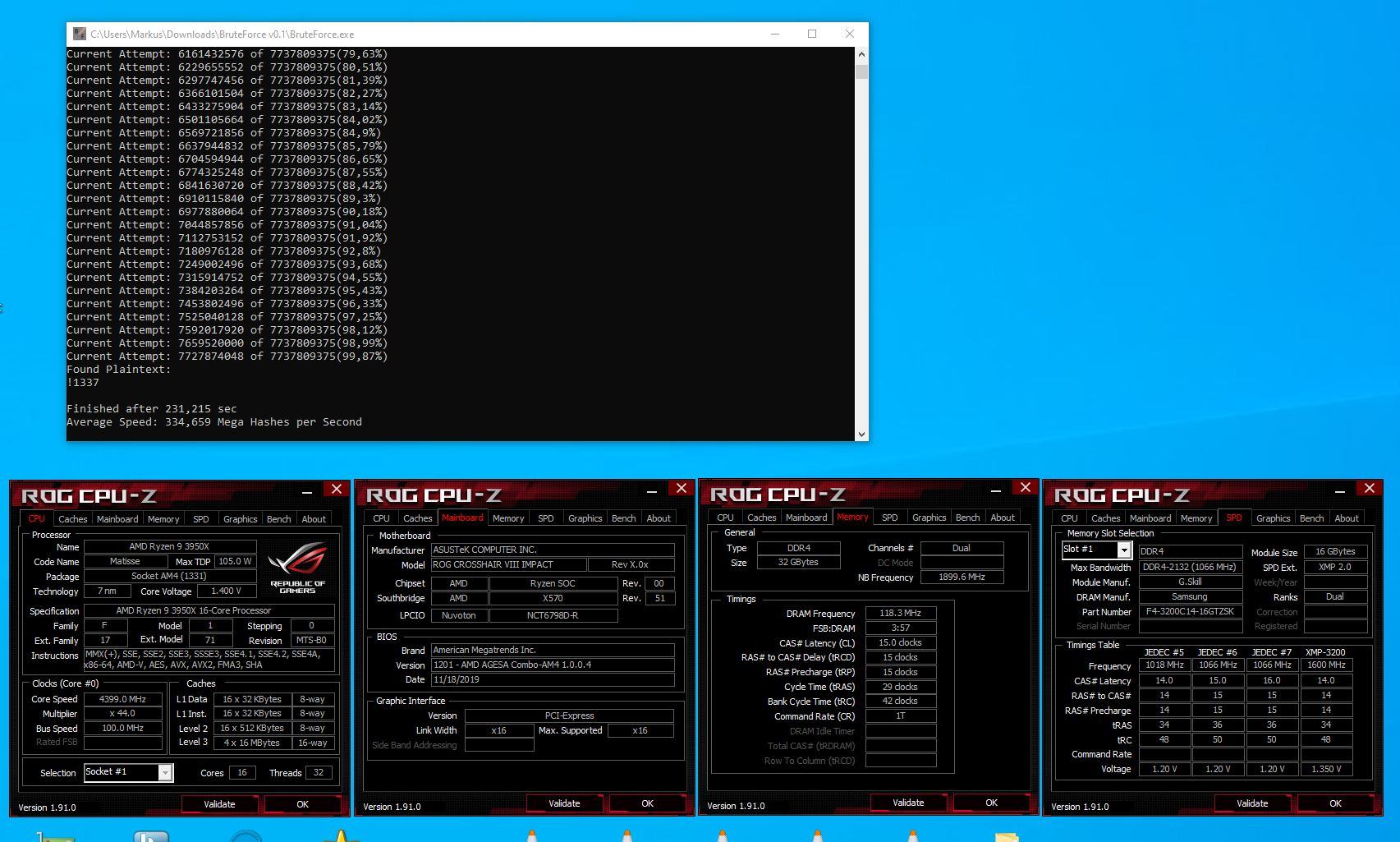Minimize the Mainboard CPU-Z window

[651, 490]
